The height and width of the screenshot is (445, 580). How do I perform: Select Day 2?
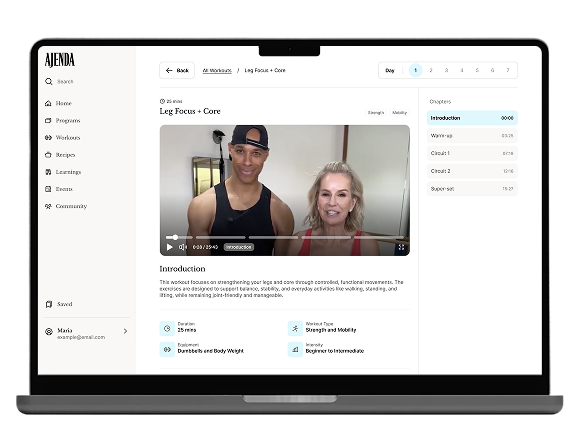click(x=431, y=70)
